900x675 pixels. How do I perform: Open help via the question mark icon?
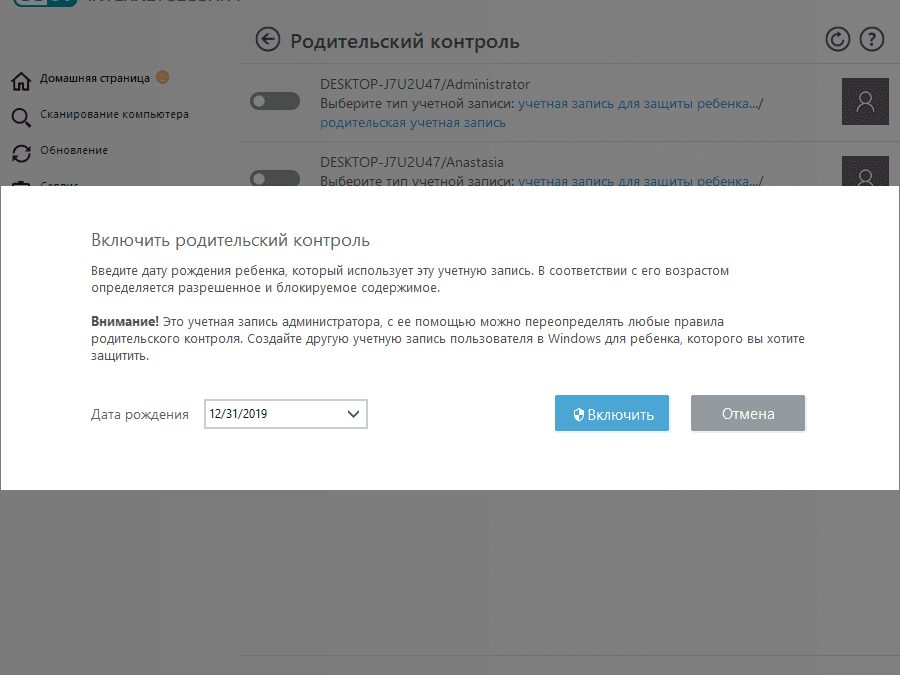(x=871, y=39)
